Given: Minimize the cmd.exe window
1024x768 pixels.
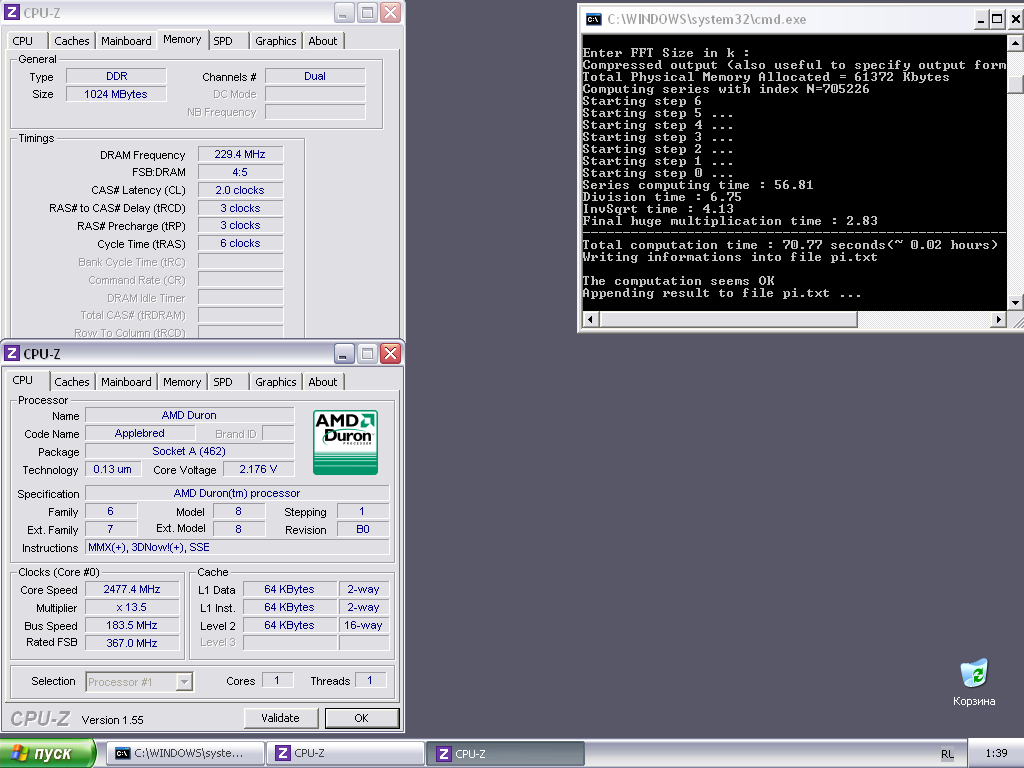Looking at the screenshot, I should (x=981, y=19).
